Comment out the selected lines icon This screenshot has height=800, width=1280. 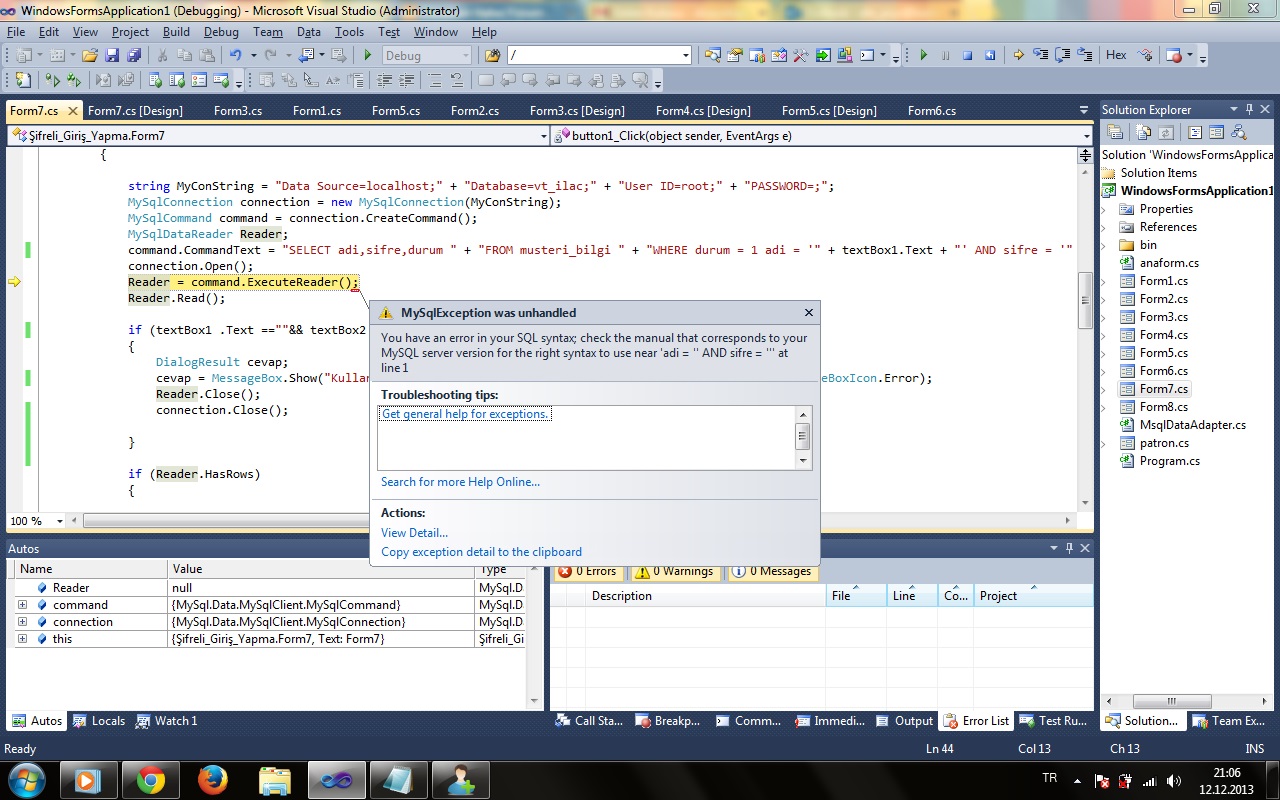[434, 81]
